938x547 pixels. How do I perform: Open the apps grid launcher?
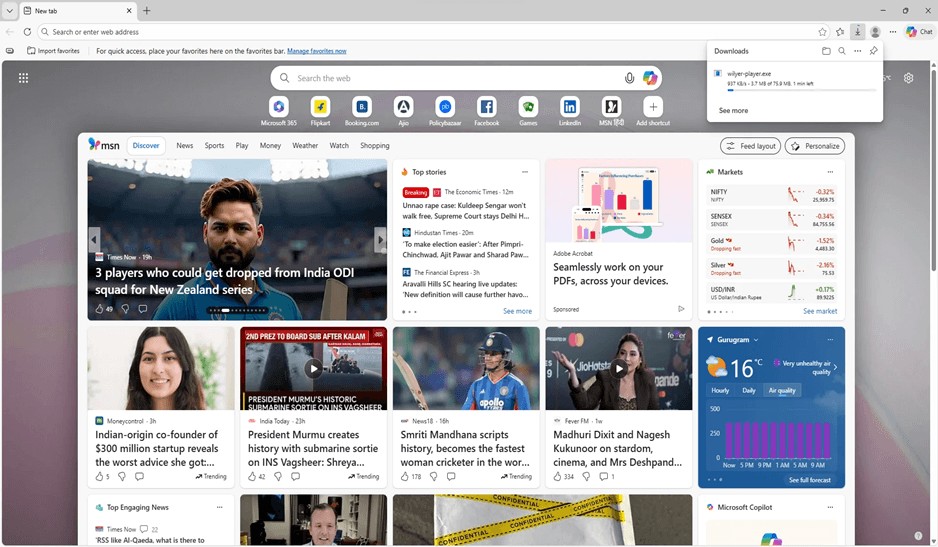23,78
